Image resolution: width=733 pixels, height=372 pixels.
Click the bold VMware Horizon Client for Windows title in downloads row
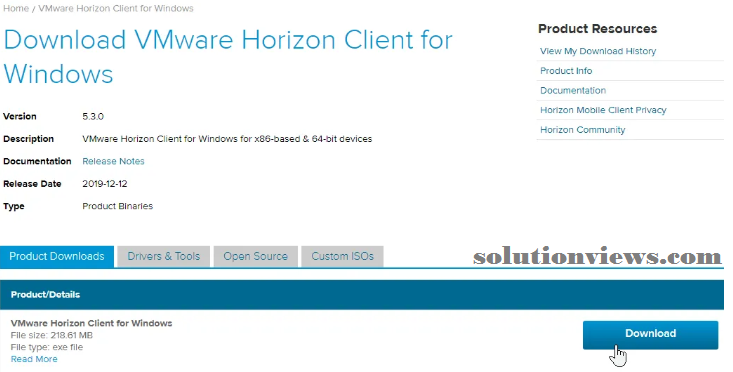91,323
